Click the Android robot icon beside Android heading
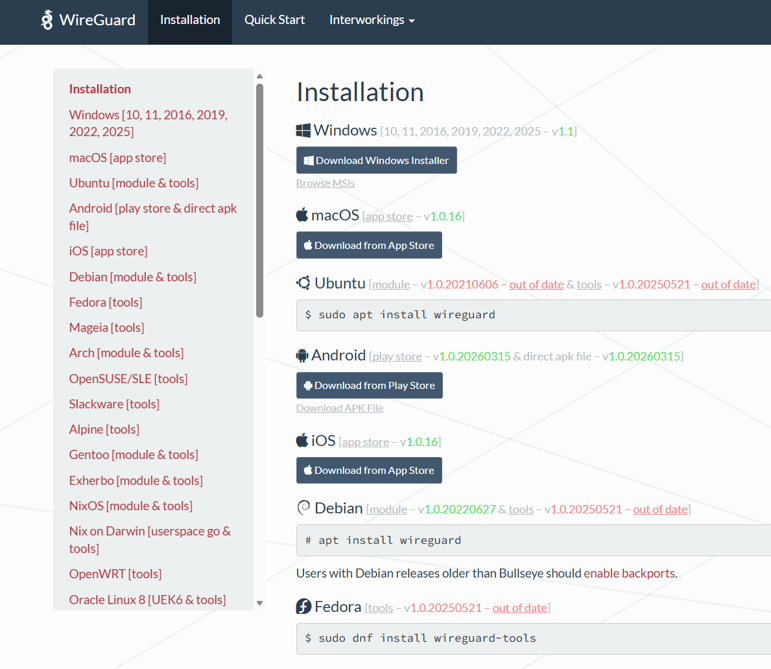This screenshot has height=669, width=771. point(302,355)
